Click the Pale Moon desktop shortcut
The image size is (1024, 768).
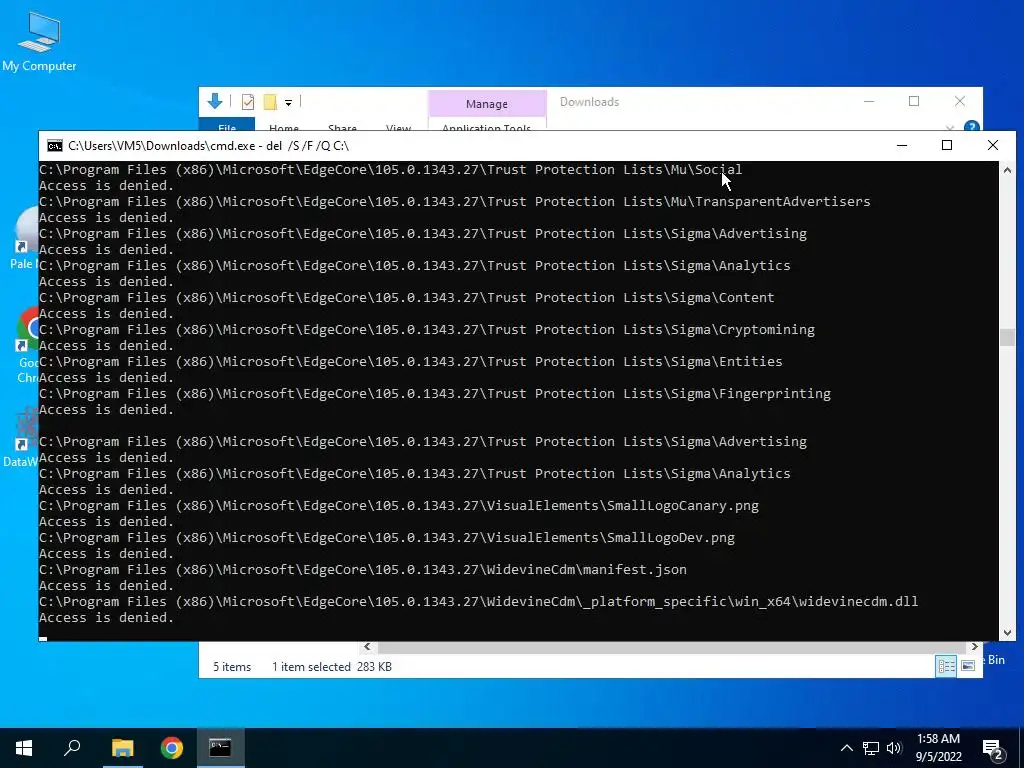click(25, 238)
